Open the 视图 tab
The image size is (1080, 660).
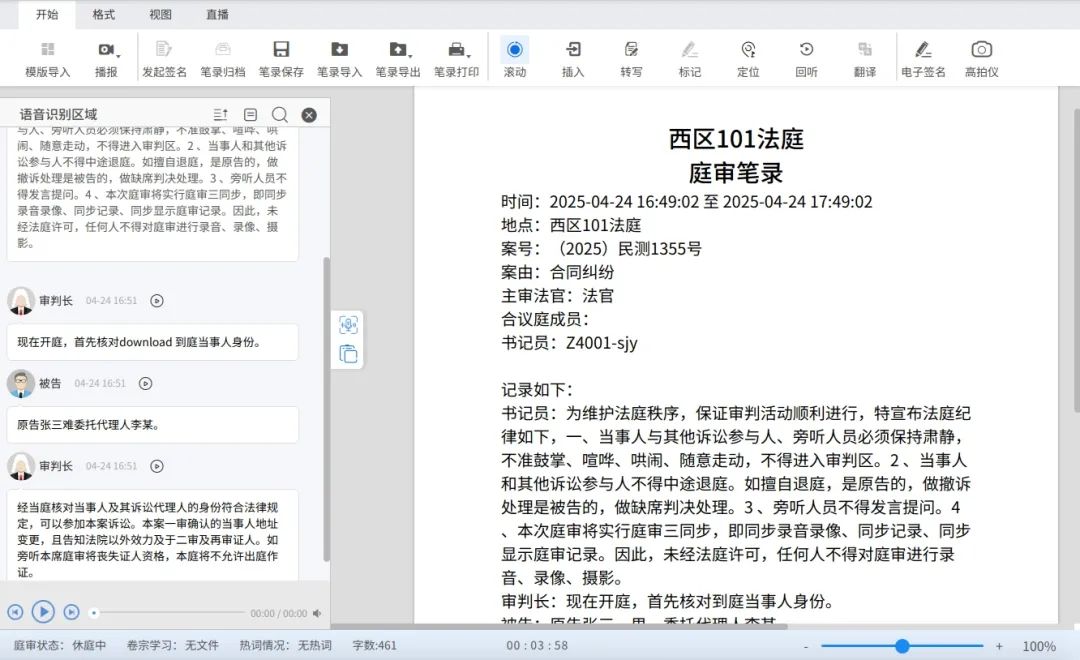coord(160,15)
